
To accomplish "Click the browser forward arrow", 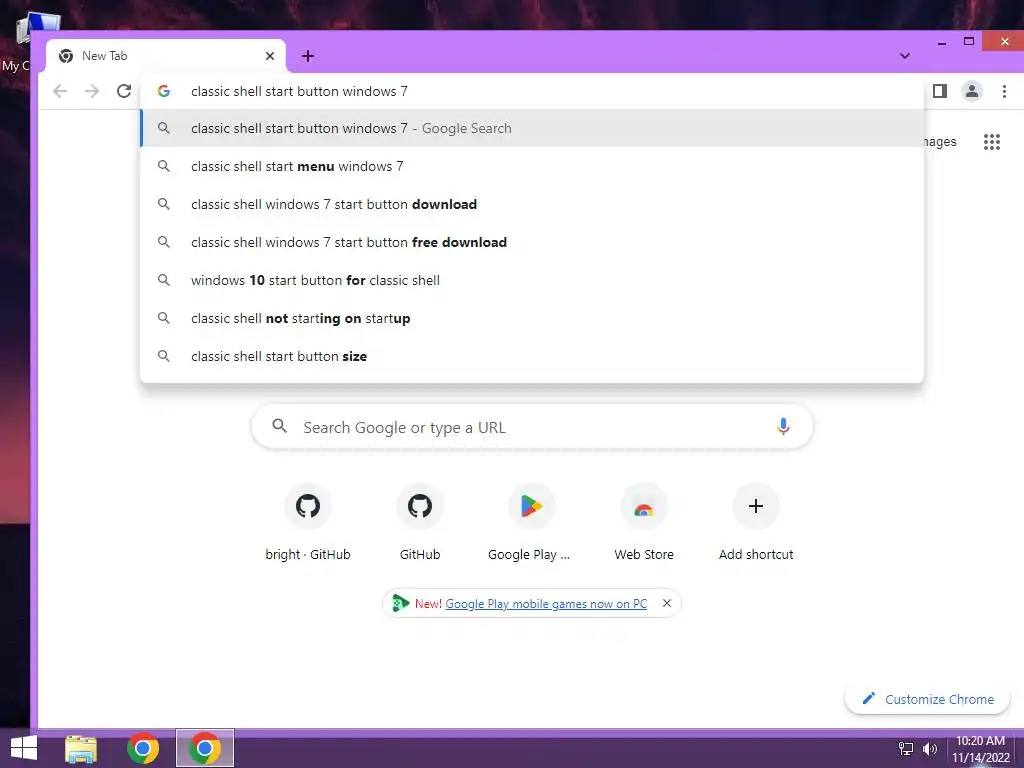I will [92, 91].
